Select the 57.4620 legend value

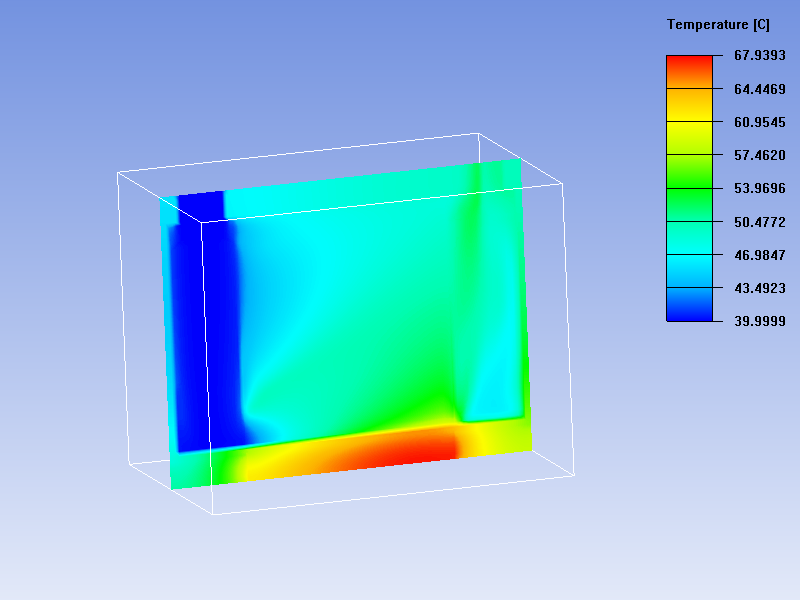point(760,155)
